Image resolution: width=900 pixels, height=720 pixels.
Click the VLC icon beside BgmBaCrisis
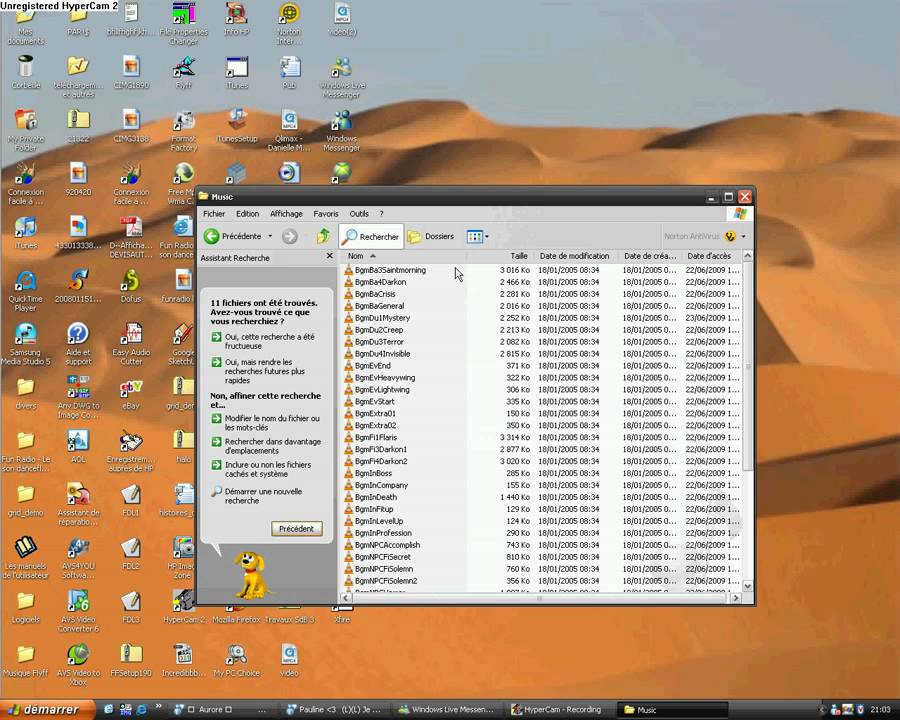(348, 293)
